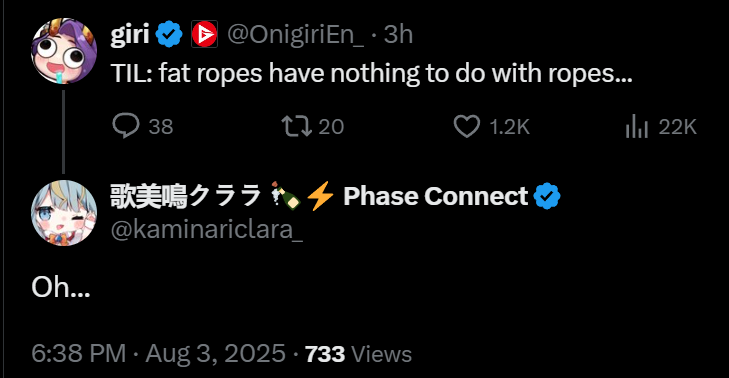Open giri's profile avatar
This screenshot has width=729, height=378.
(64, 51)
